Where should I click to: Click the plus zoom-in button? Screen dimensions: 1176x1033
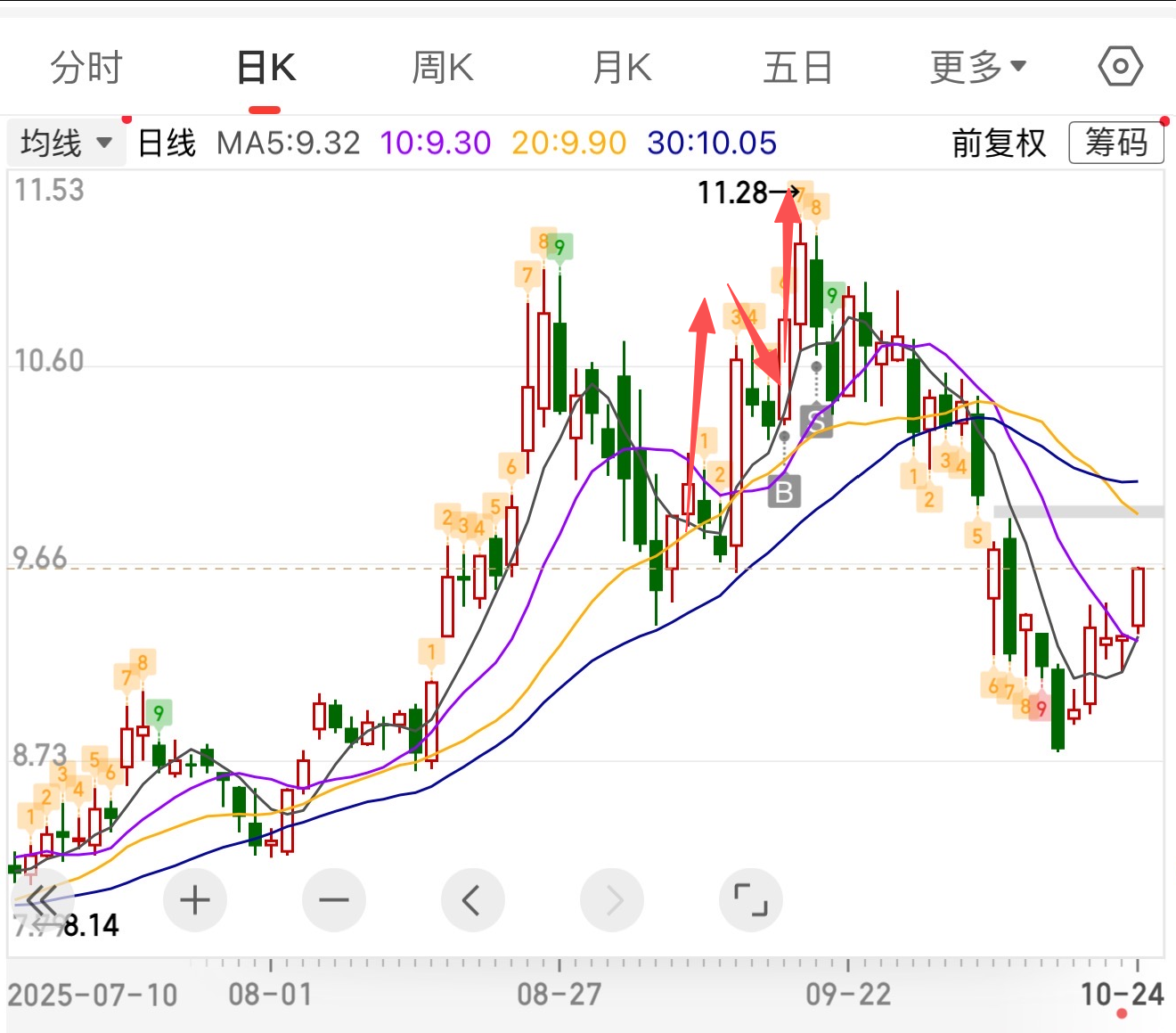point(195,900)
